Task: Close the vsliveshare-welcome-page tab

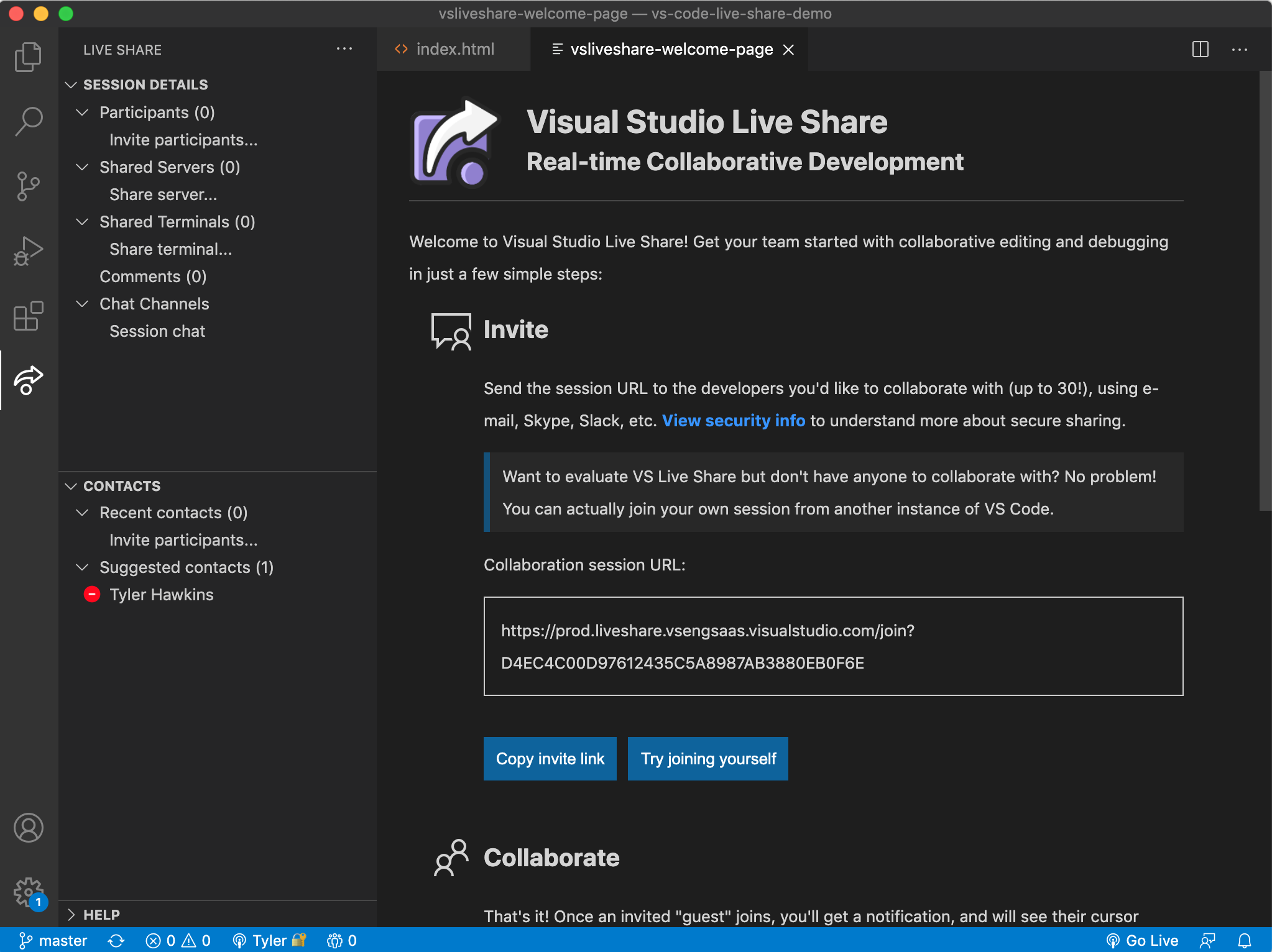Action: [x=788, y=50]
